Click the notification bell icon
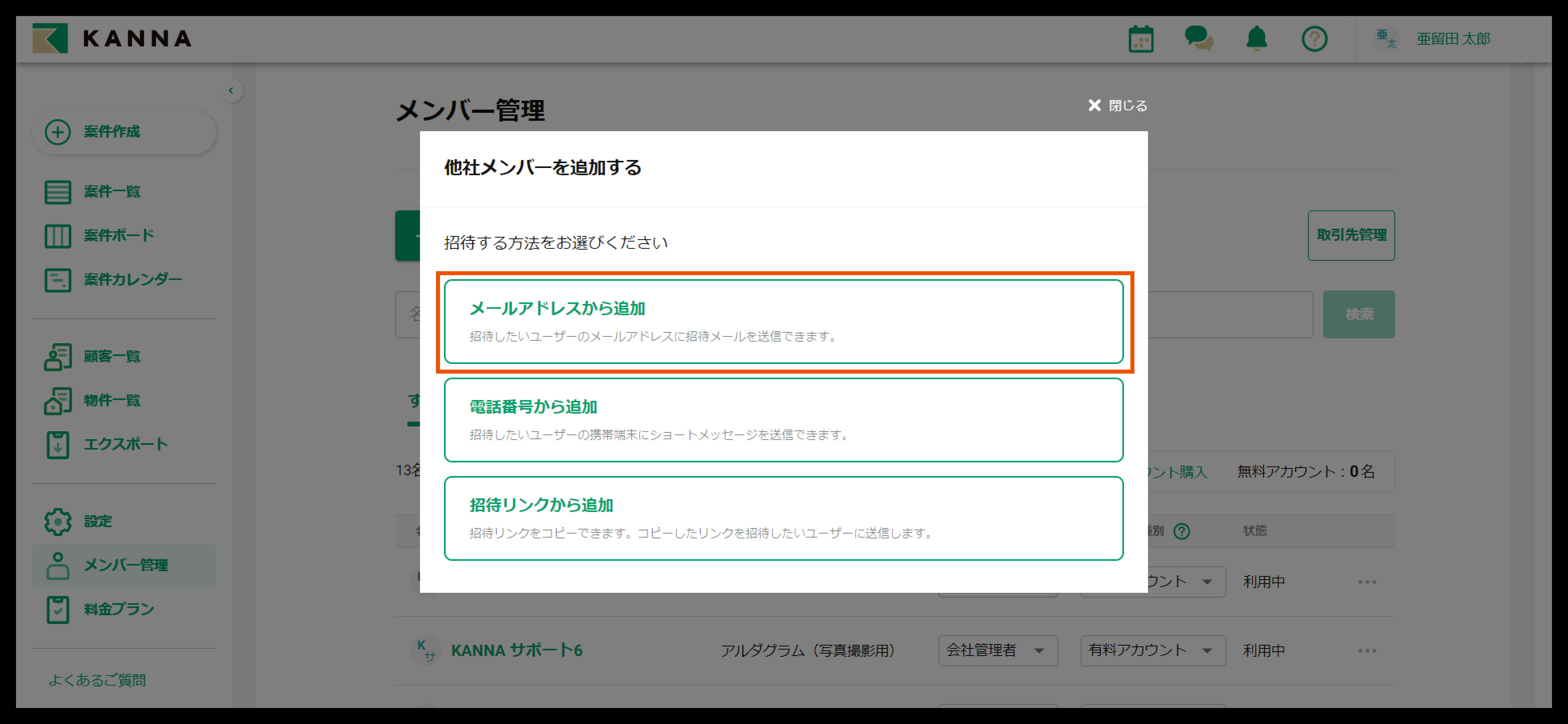The image size is (1568, 724). pos(1256,39)
